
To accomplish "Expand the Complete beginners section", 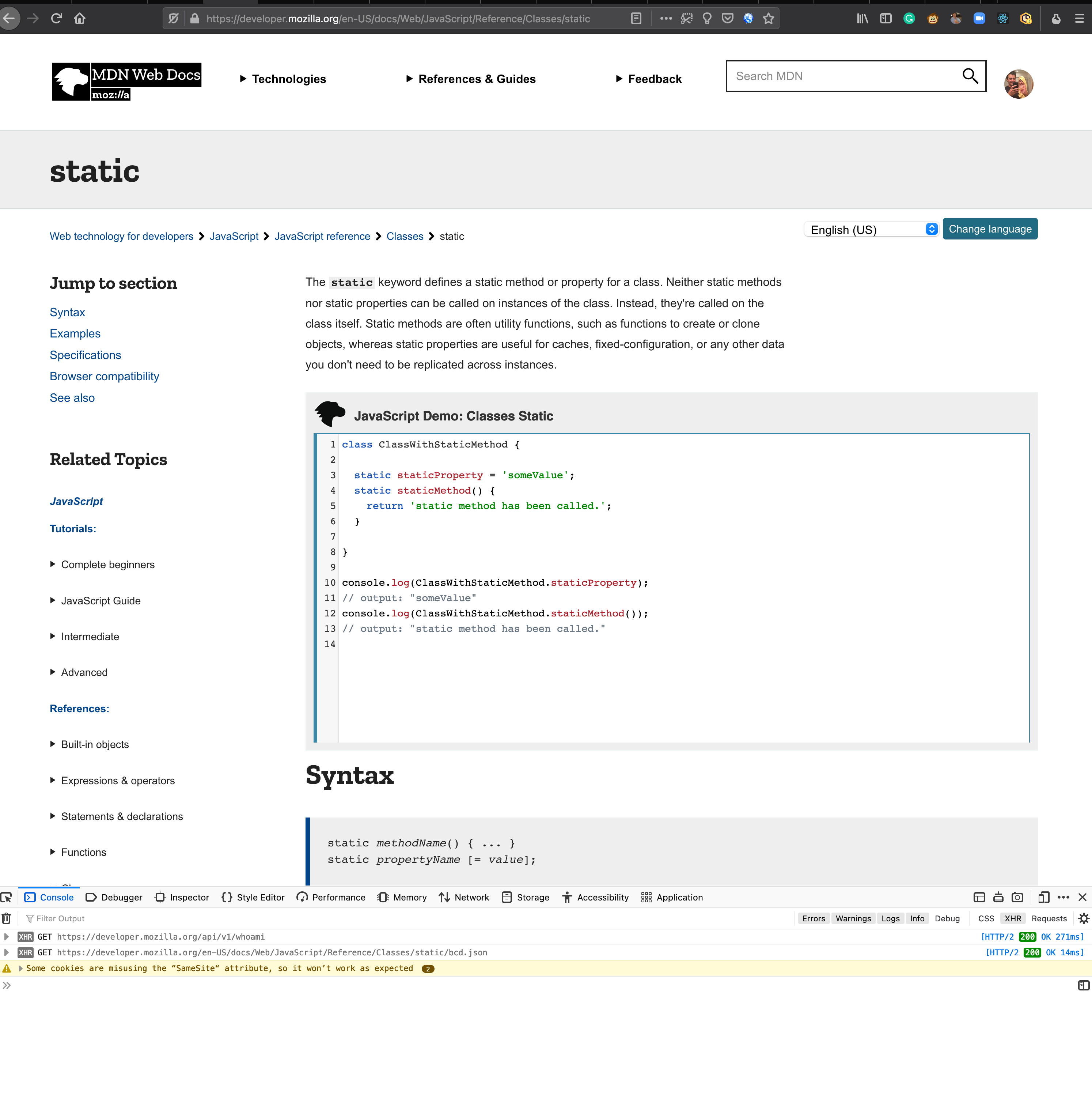I will pyautogui.click(x=107, y=565).
